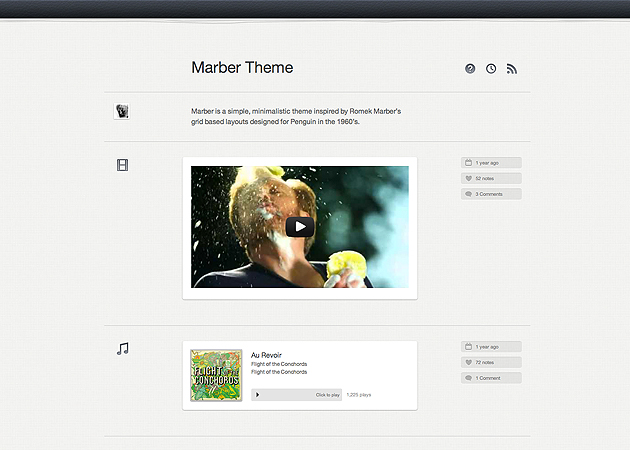This screenshot has height=450, width=630.
Task: Click the blog avatar thumbnail
Action: [121, 112]
